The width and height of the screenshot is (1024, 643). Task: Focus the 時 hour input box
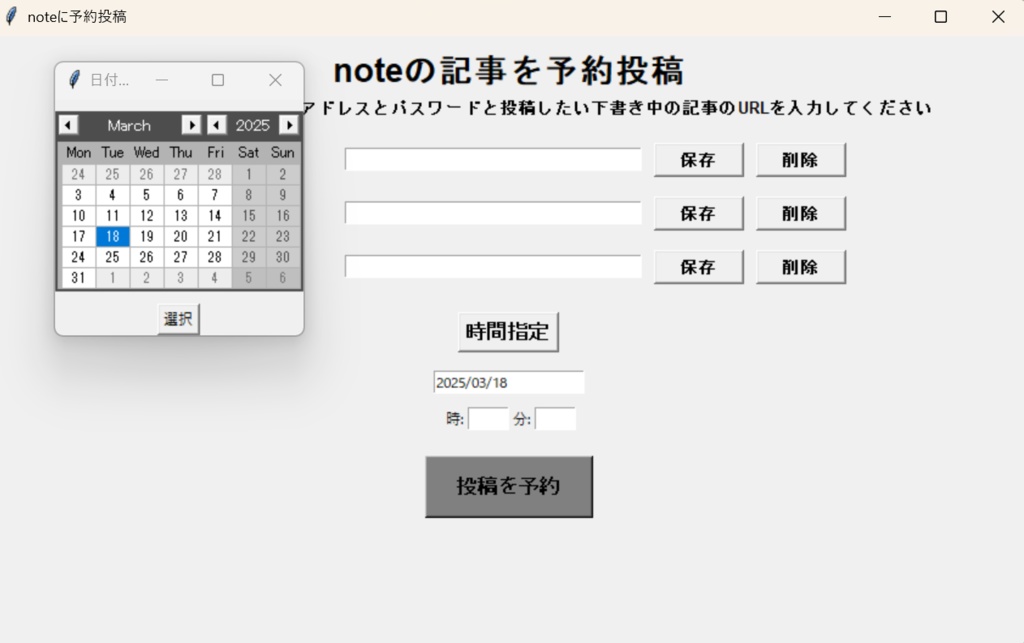(x=487, y=418)
